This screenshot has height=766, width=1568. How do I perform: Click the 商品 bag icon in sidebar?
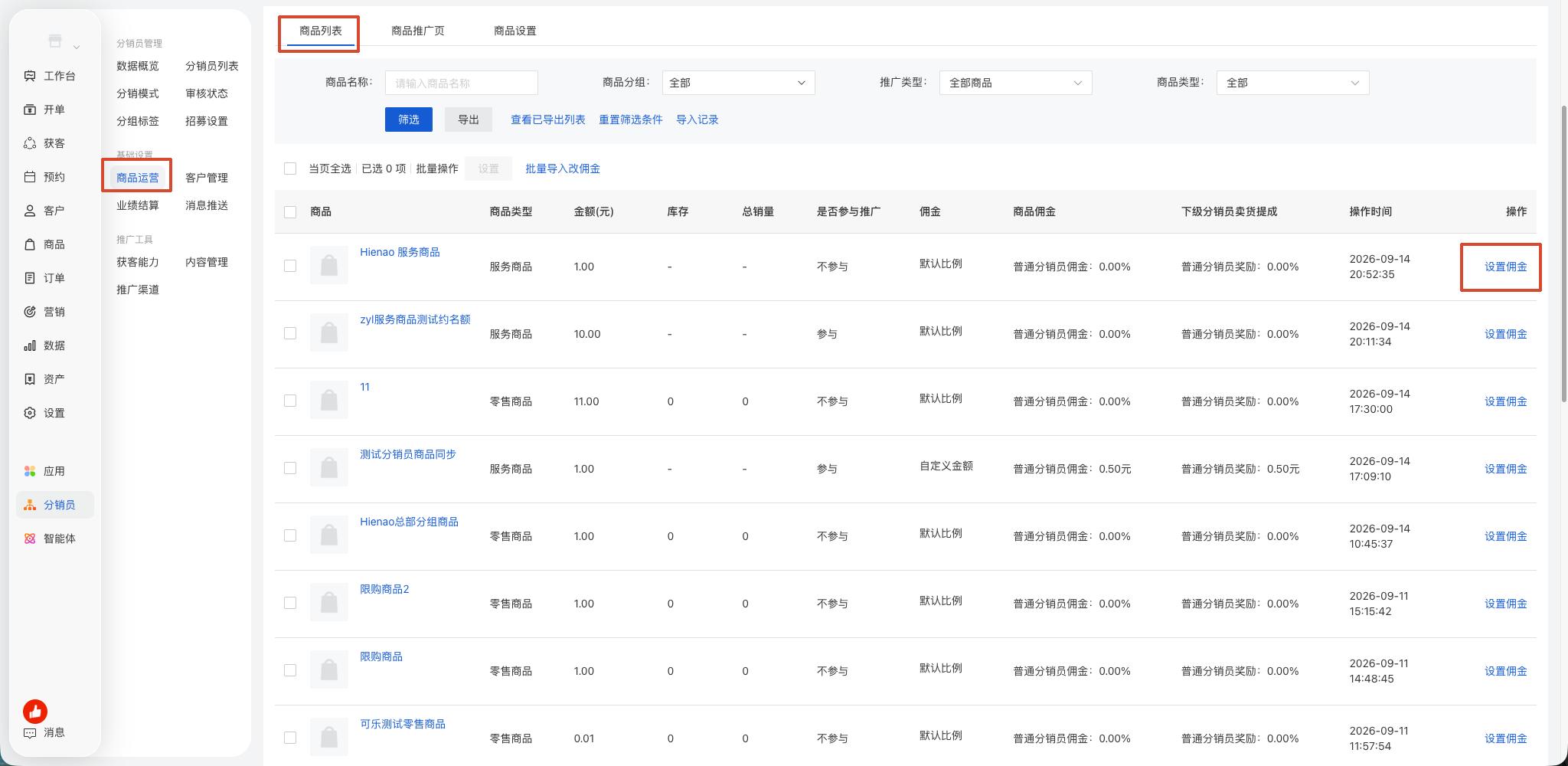point(30,244)
